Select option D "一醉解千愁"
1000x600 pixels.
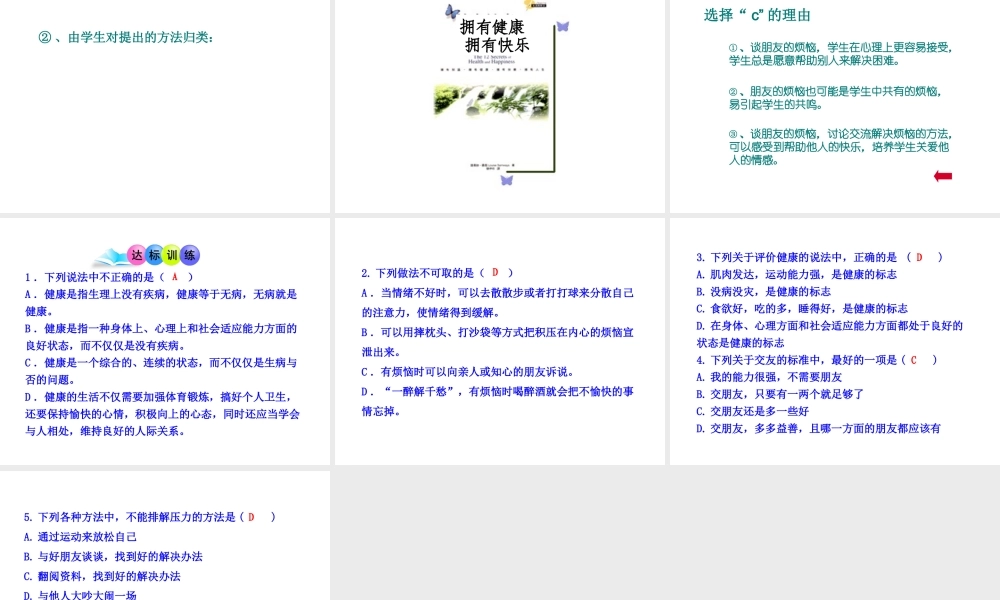point(497,401)
